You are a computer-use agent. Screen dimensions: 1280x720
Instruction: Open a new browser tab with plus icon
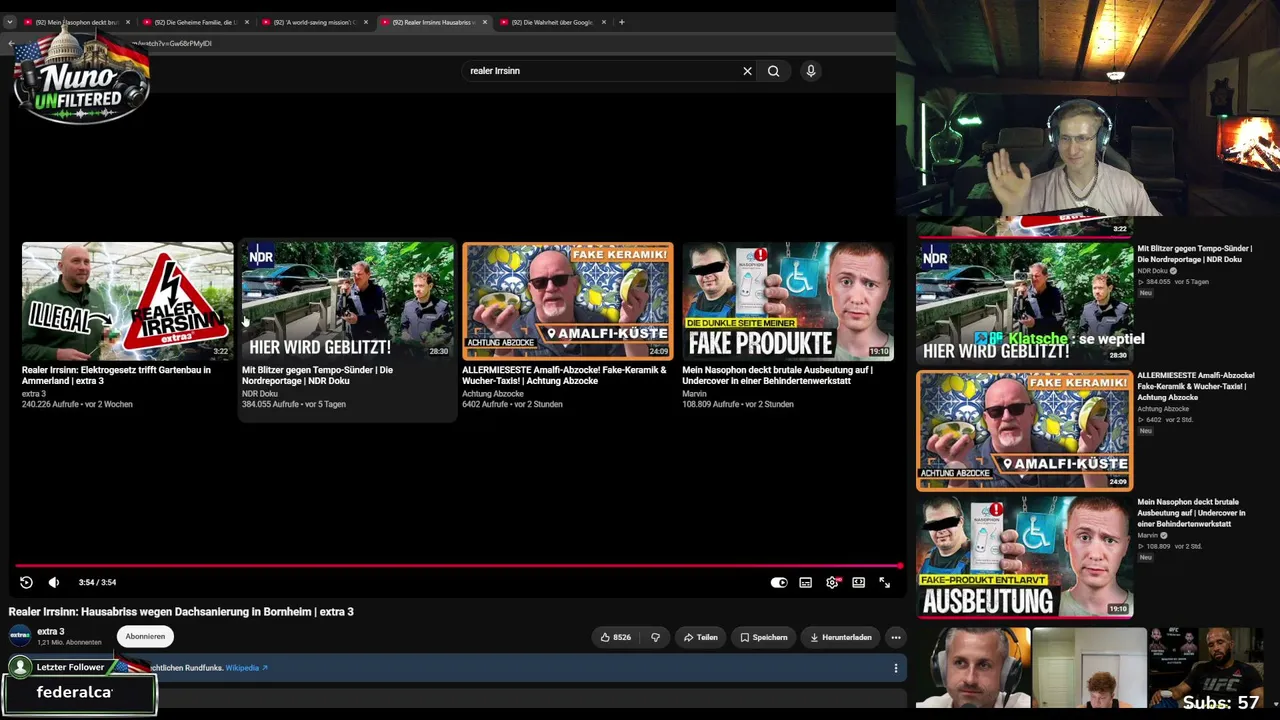(x=622, y=22)
